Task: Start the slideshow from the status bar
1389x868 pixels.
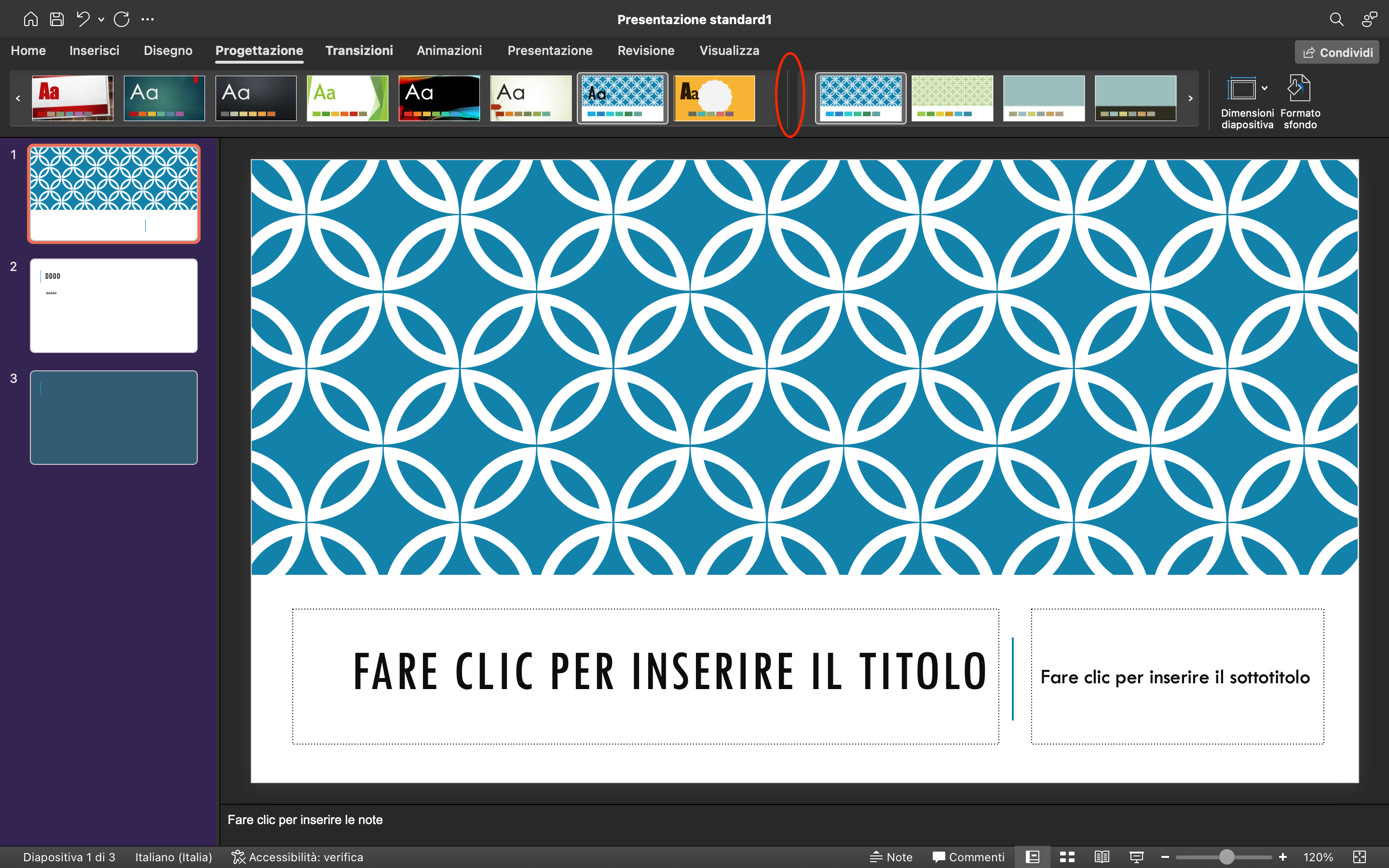Action: pos(1136,856)
